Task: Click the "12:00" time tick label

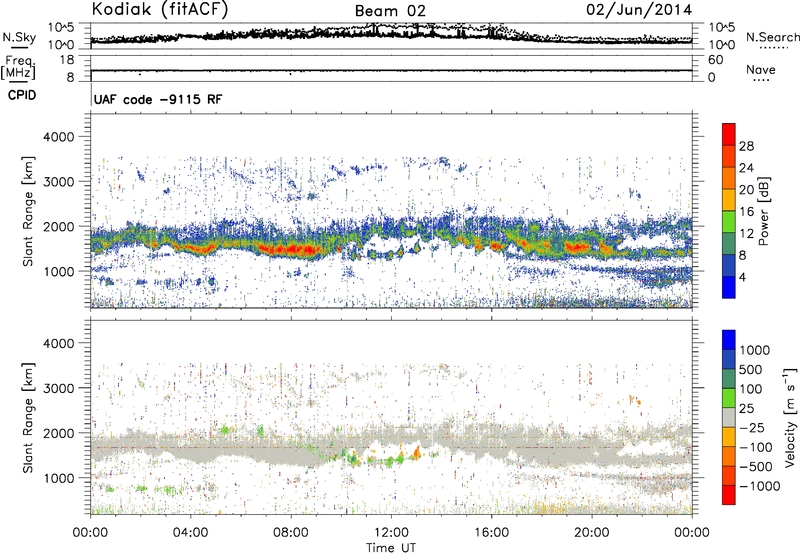Action: (x=391, y=533)
